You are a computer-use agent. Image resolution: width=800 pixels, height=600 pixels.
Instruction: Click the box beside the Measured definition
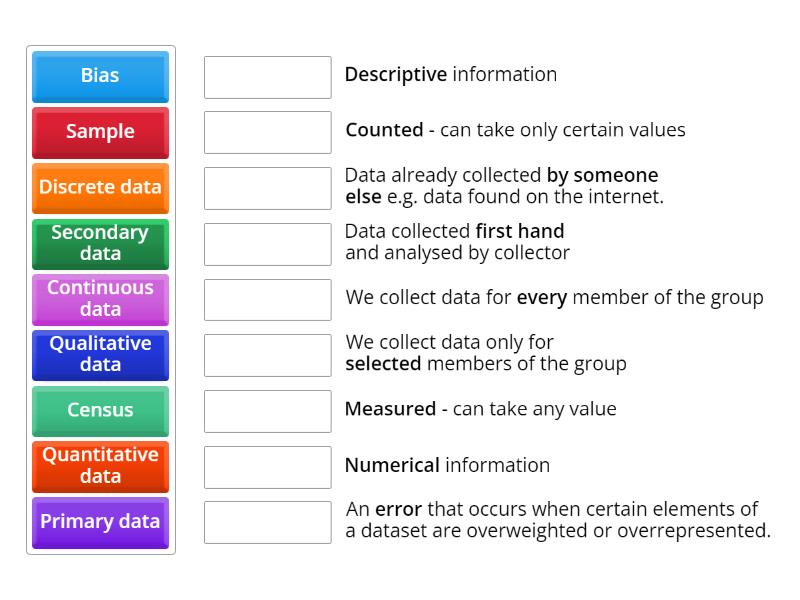click(267, 410)
